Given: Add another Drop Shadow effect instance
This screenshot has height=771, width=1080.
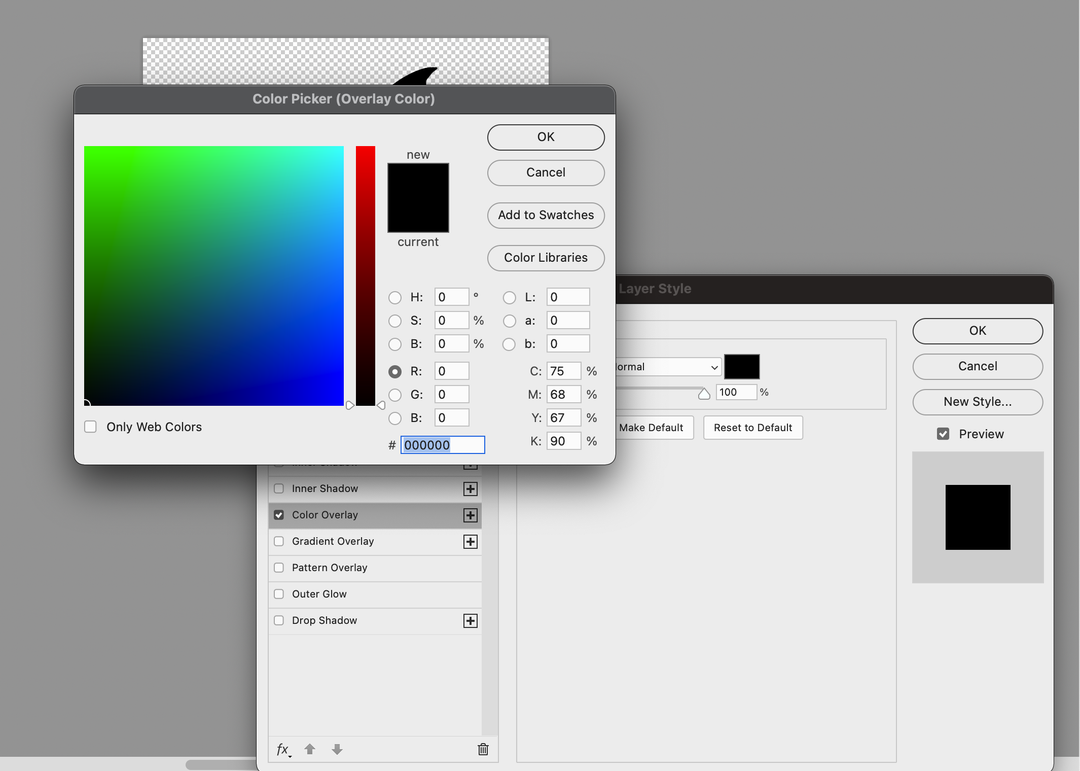Looking at the screenshot, I should 470,620.
